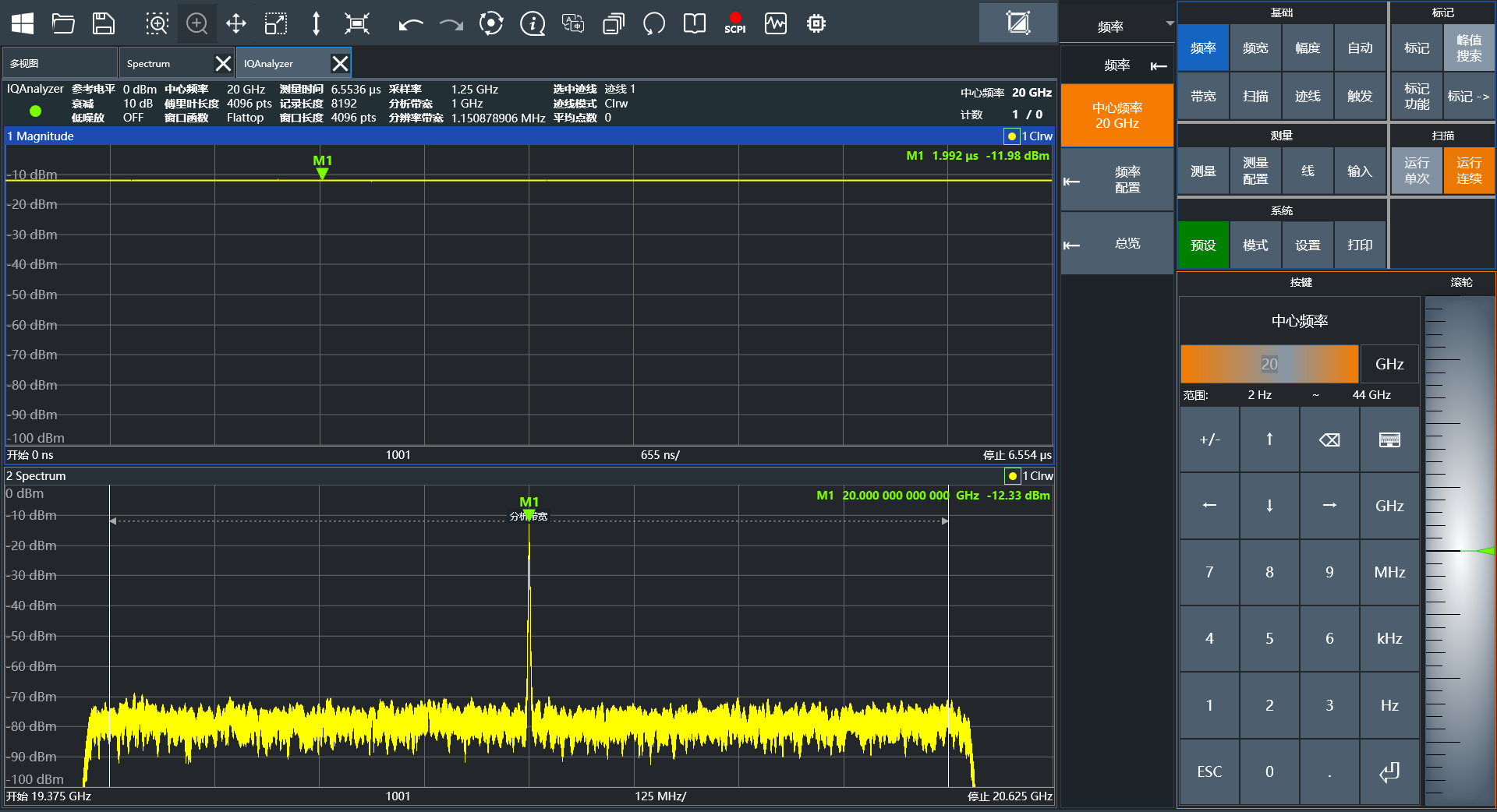Click the stacked windows icon

click(614, 23)
